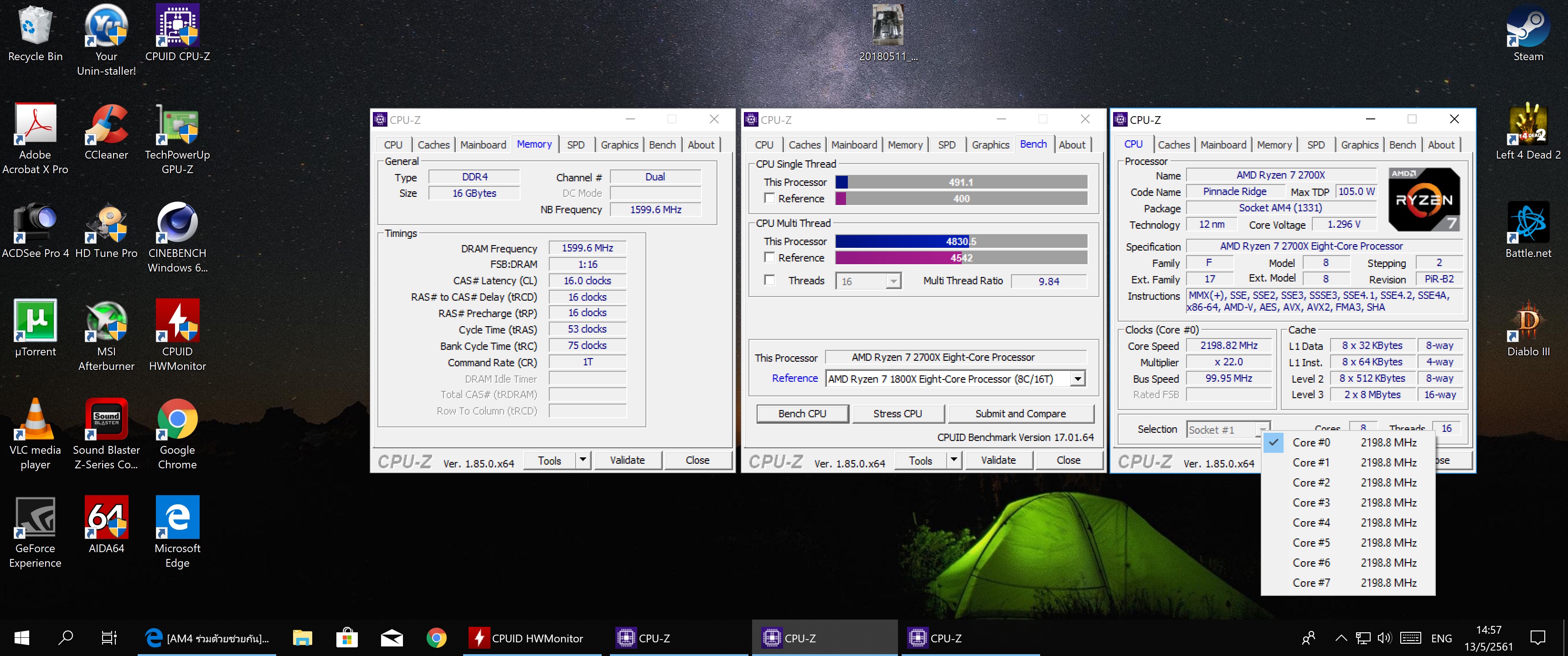Click Tools button in Memory window

click(x=549, y=460)
